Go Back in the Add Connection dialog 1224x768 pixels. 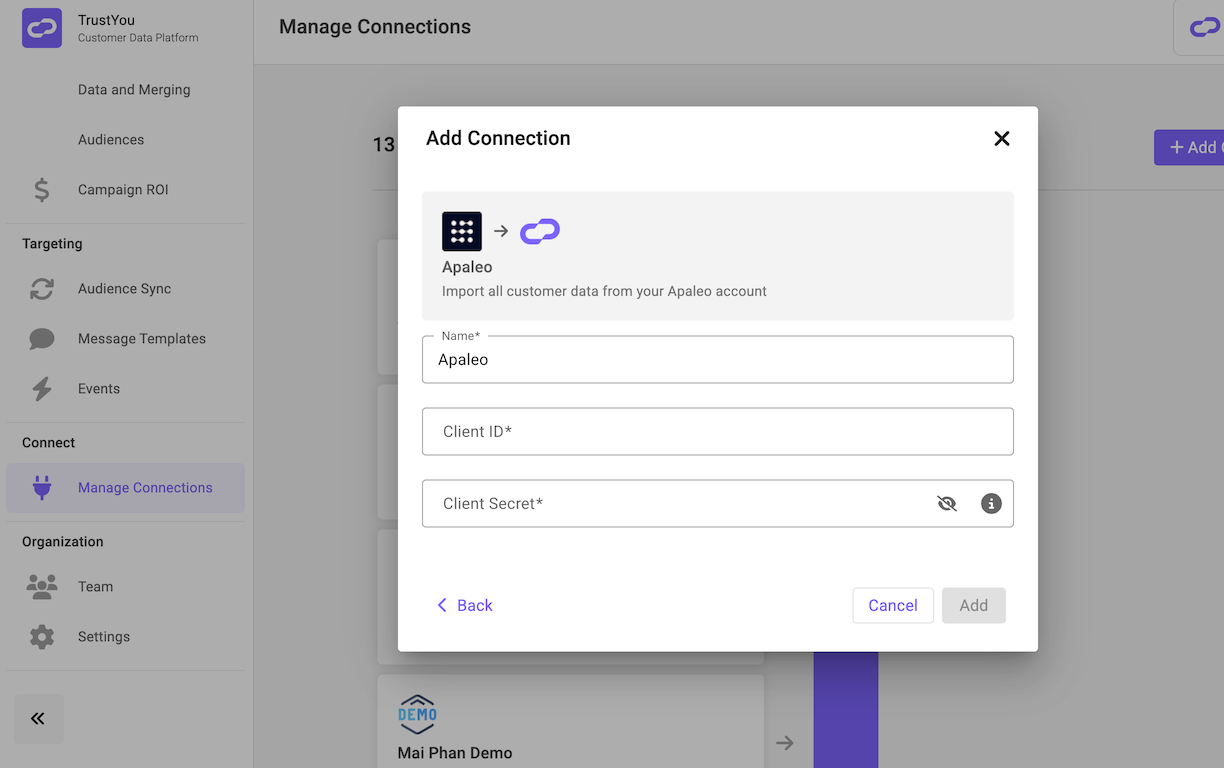pyautogui.click(x=465, y=605)
